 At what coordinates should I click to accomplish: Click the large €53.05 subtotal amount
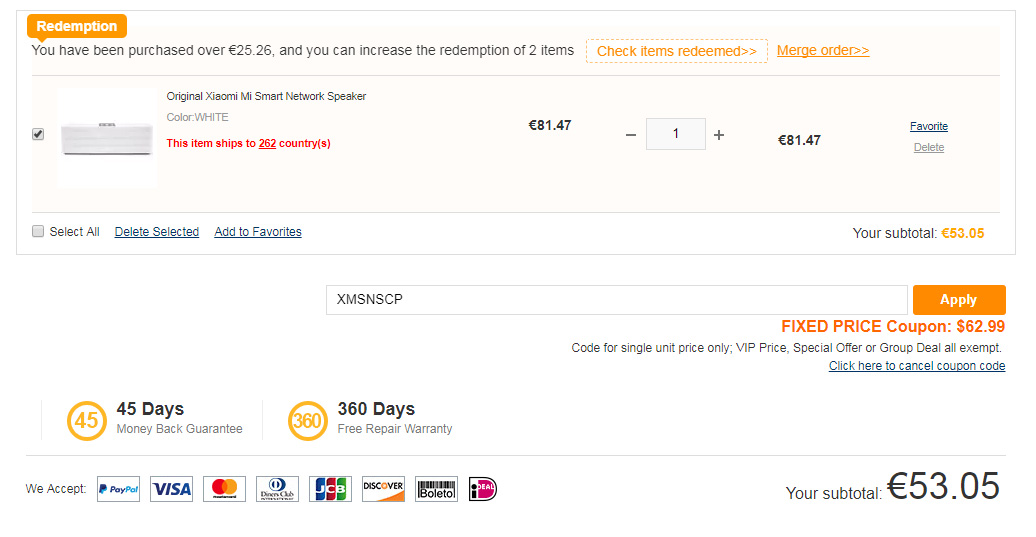coord(943,486)
